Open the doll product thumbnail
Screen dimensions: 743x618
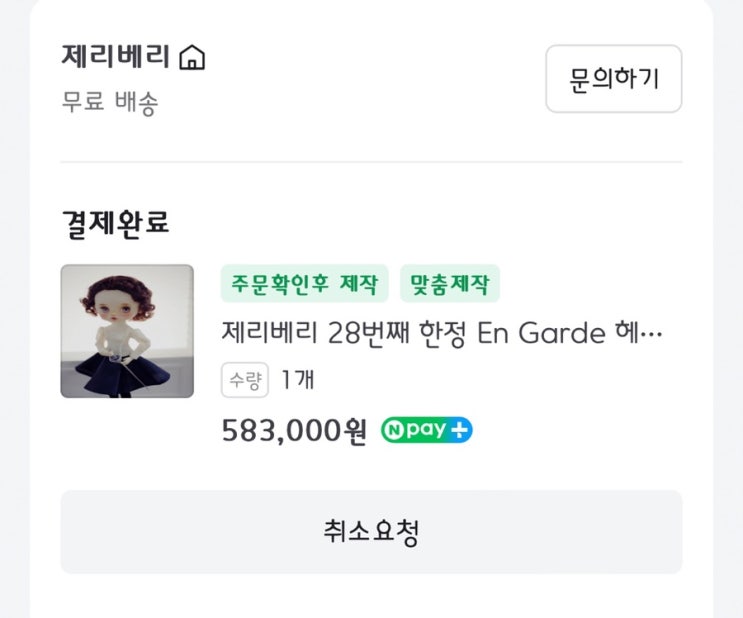point(127,331)
